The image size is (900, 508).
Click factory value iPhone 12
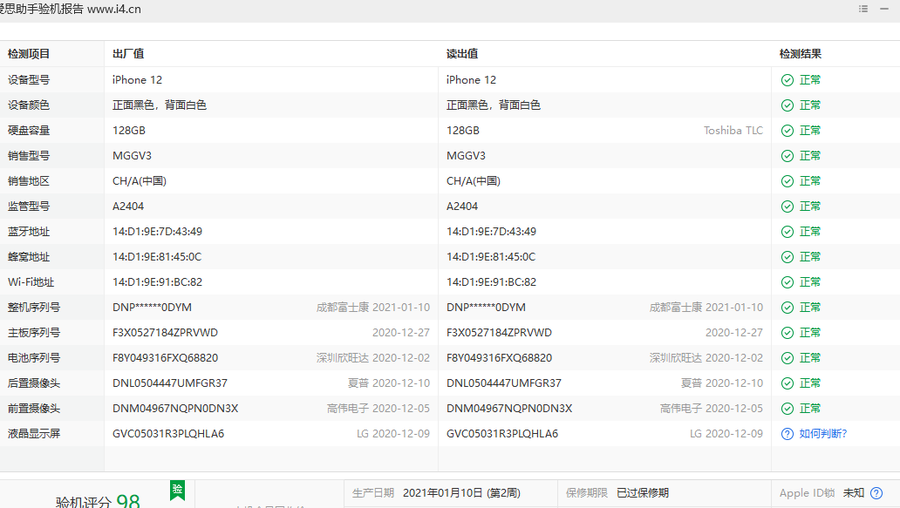(x=137, y=80)
